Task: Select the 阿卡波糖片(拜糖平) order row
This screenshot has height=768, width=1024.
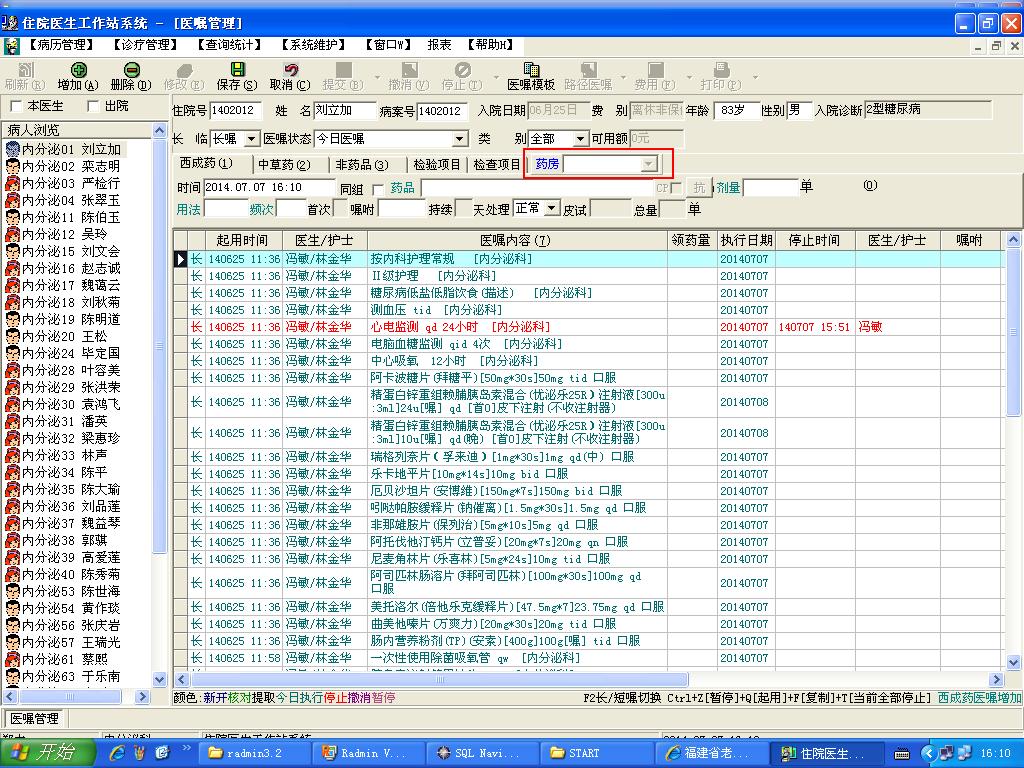Action: click(588, 377)
